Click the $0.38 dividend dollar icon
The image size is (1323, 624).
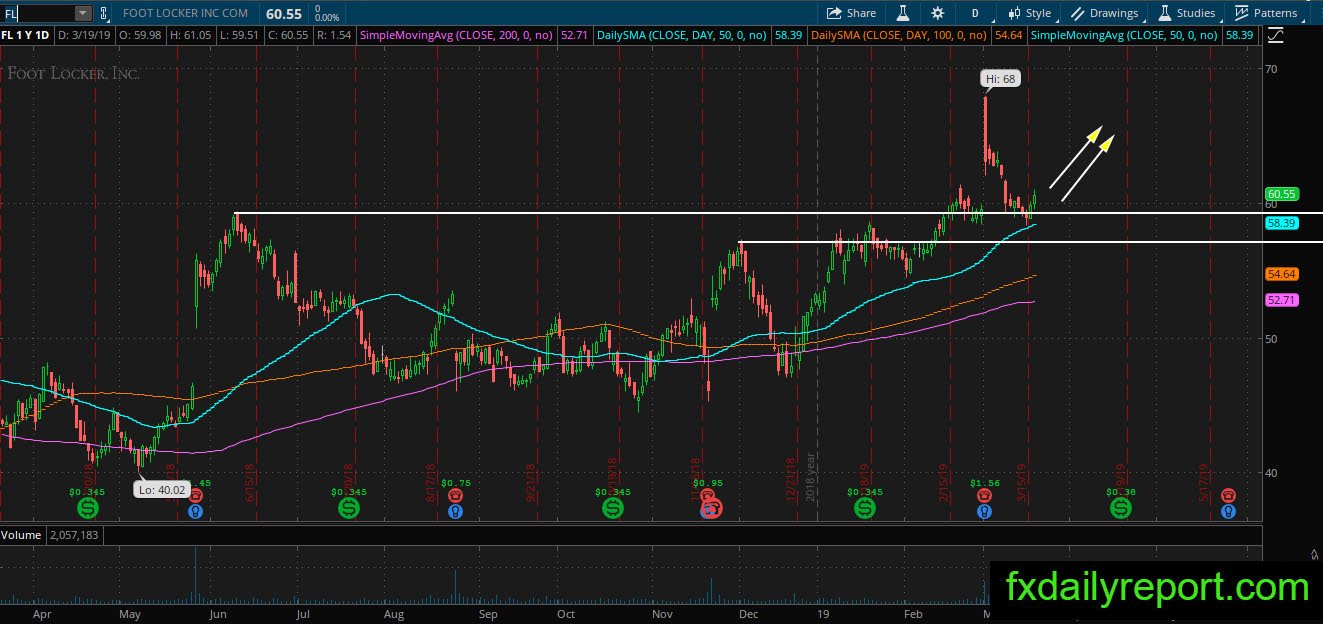[1121, 509]
